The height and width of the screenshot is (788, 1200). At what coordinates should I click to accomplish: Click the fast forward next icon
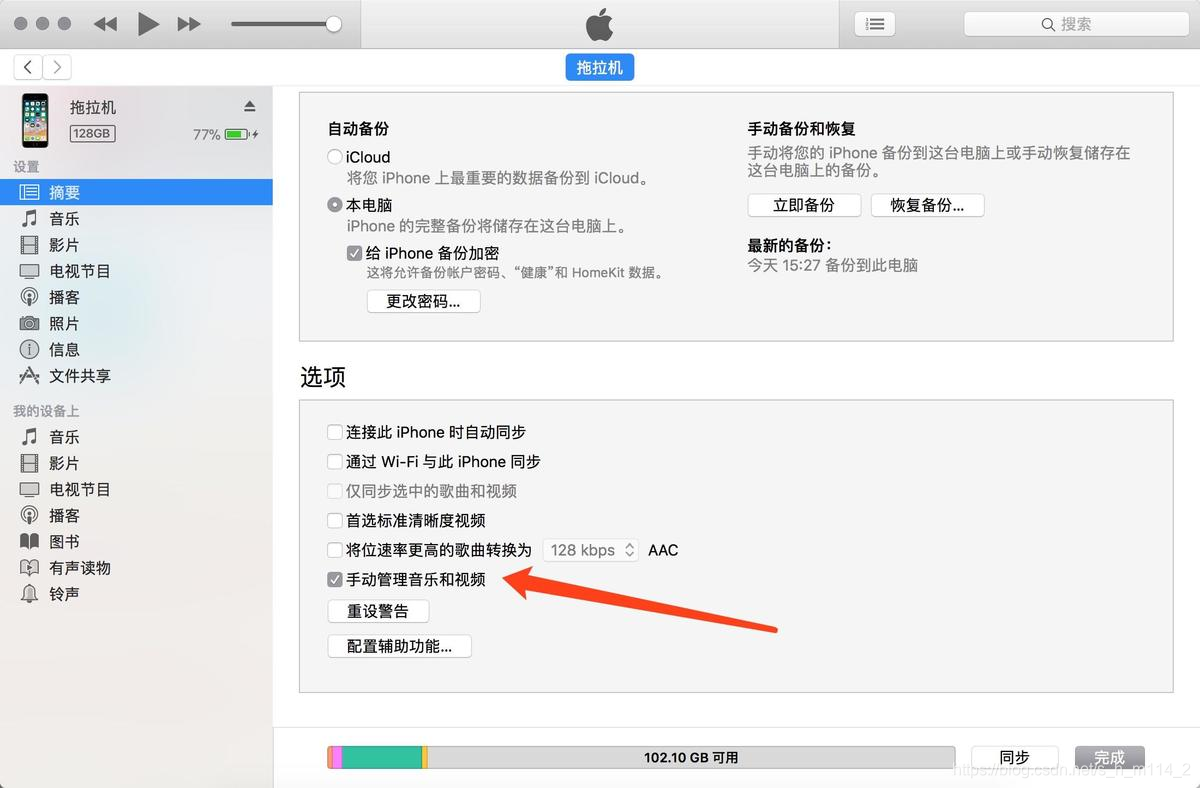click(189, 24)
